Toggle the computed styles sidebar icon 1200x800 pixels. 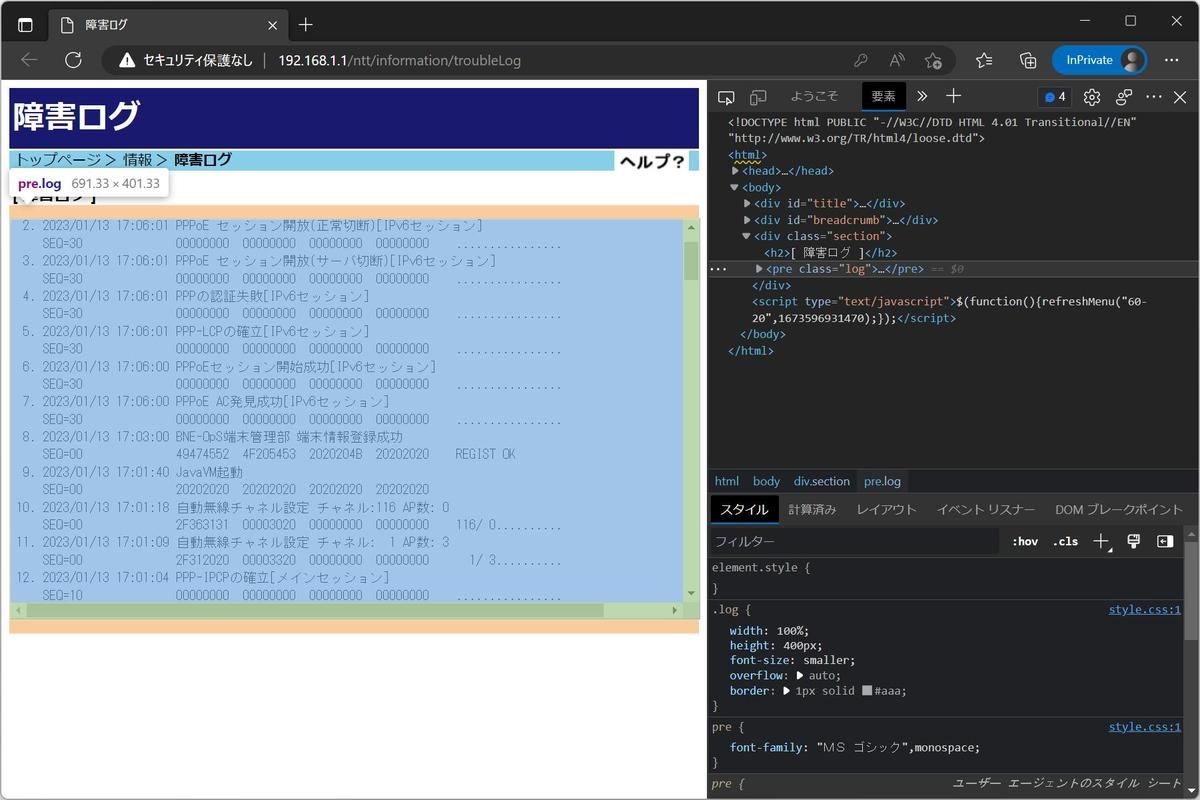1165,541
